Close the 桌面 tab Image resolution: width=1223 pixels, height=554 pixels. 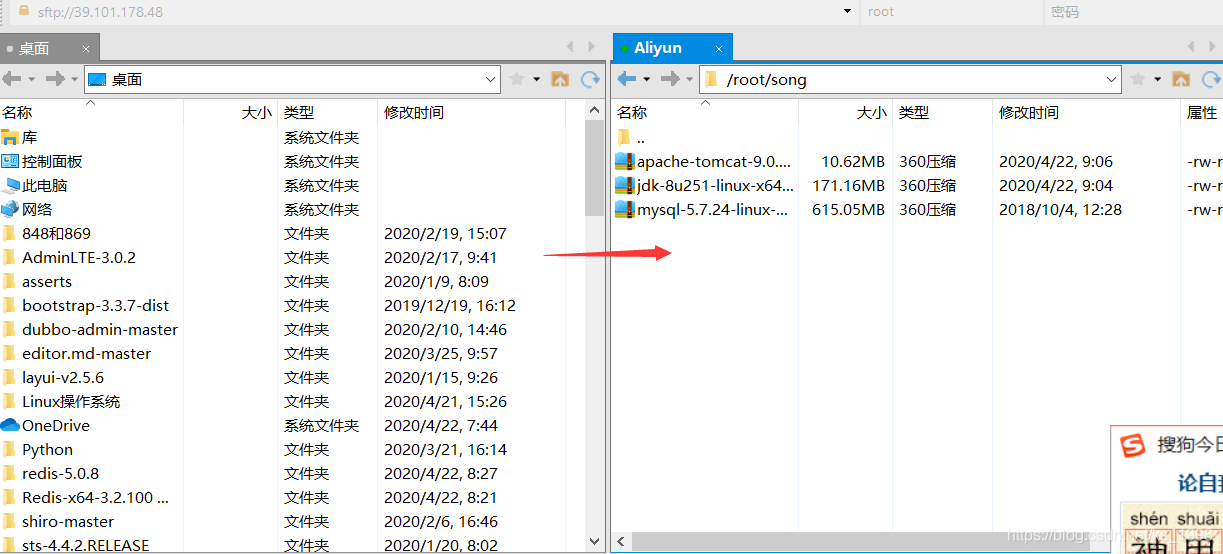86,48
